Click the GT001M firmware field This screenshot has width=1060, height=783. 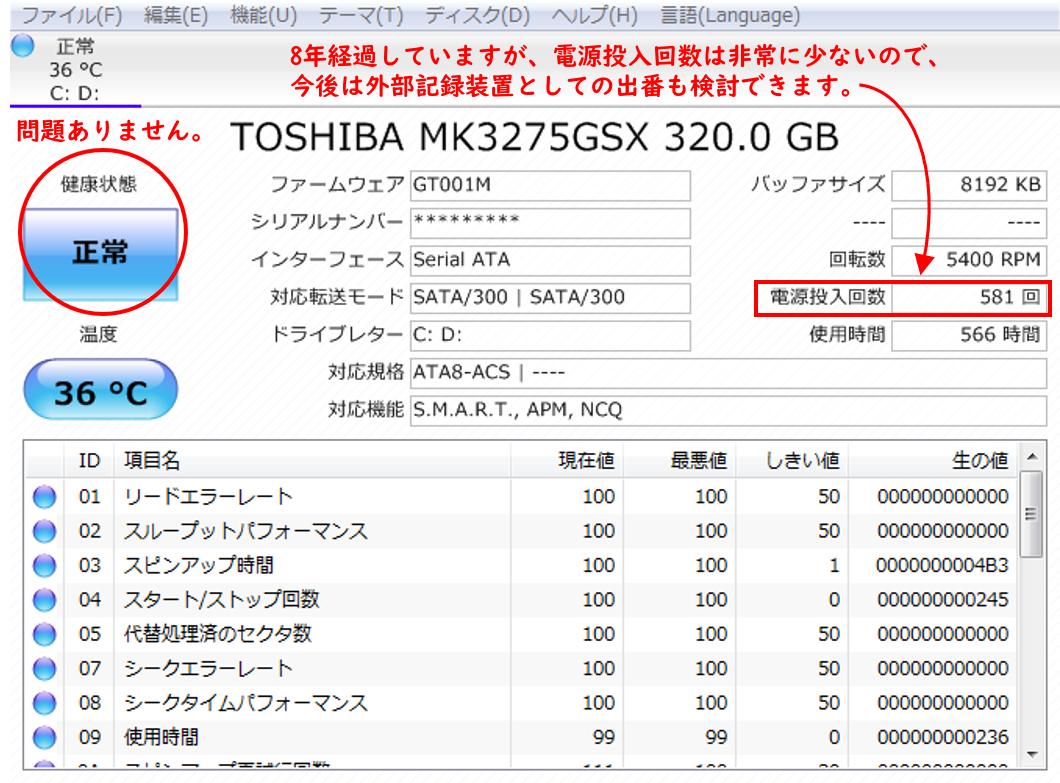click(550, 185)
